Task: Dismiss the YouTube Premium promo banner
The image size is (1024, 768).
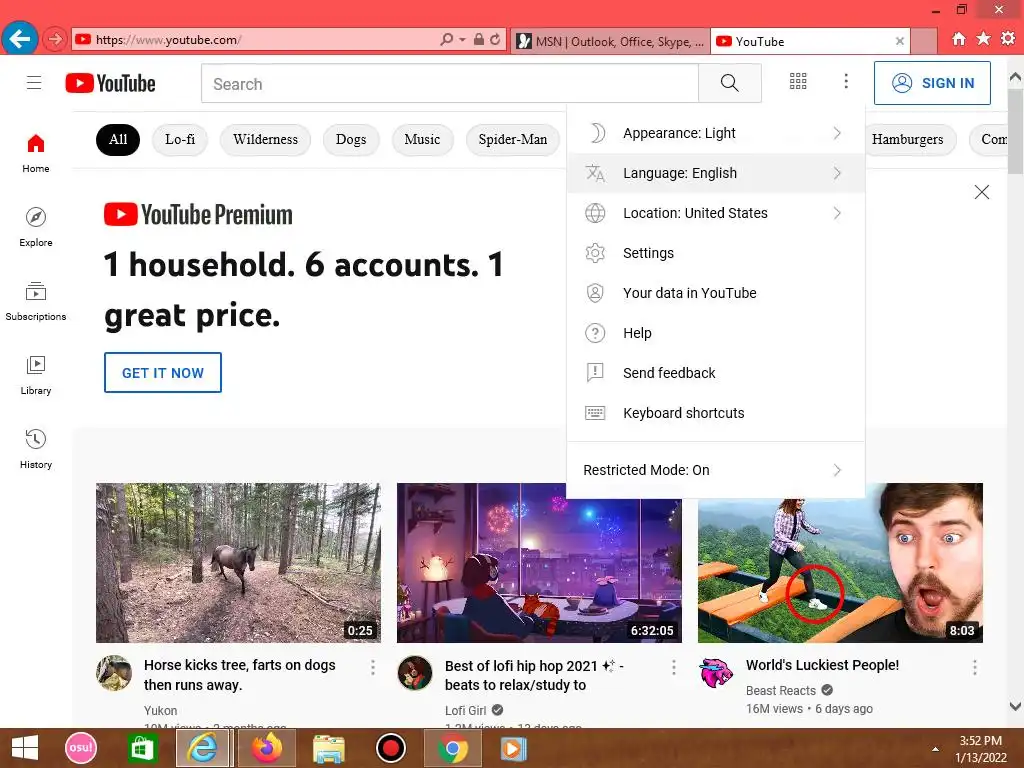Action: [982, 192]
